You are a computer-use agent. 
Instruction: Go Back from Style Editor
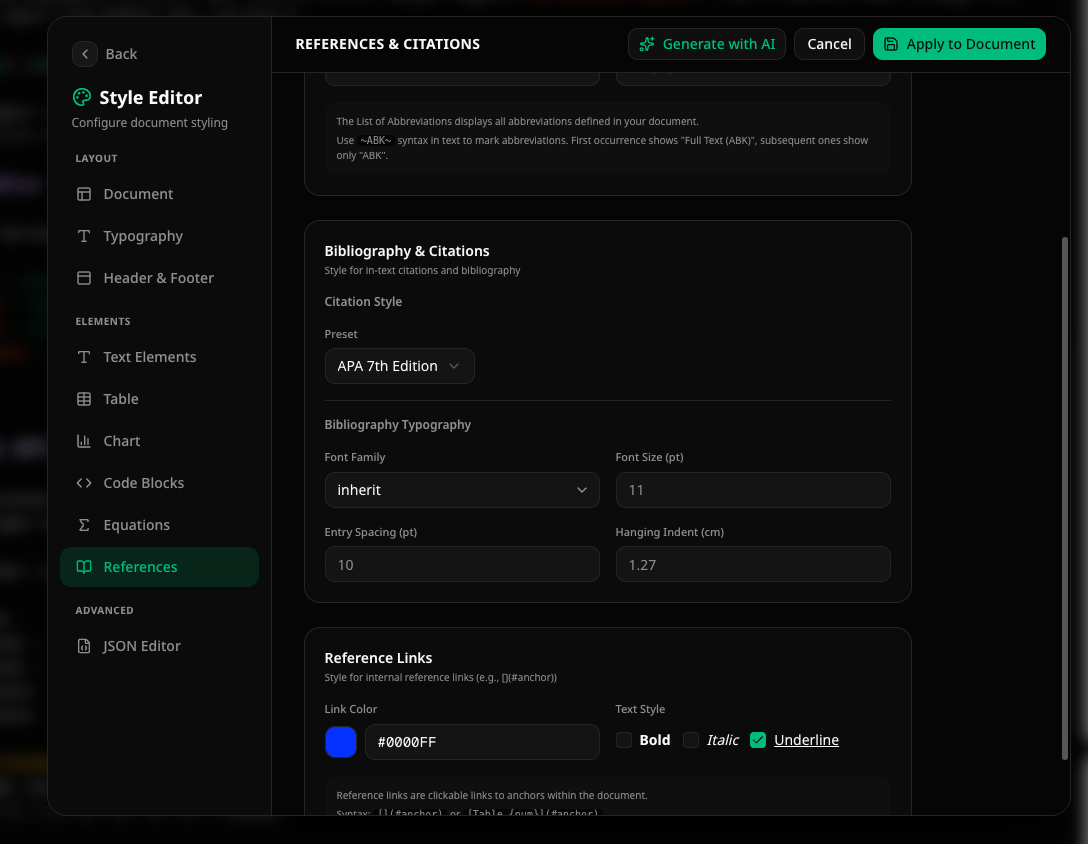[x=105, y=54]
